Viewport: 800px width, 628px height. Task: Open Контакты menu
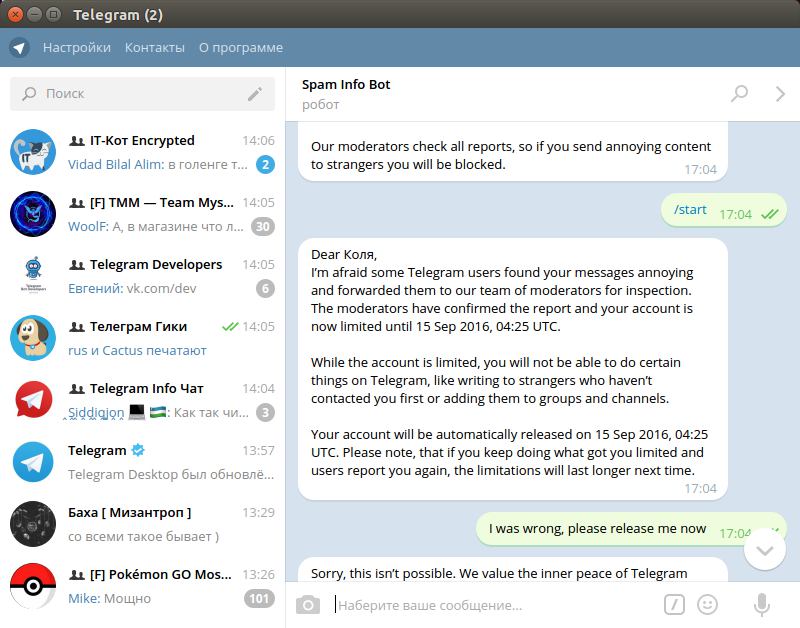(155, 47)
